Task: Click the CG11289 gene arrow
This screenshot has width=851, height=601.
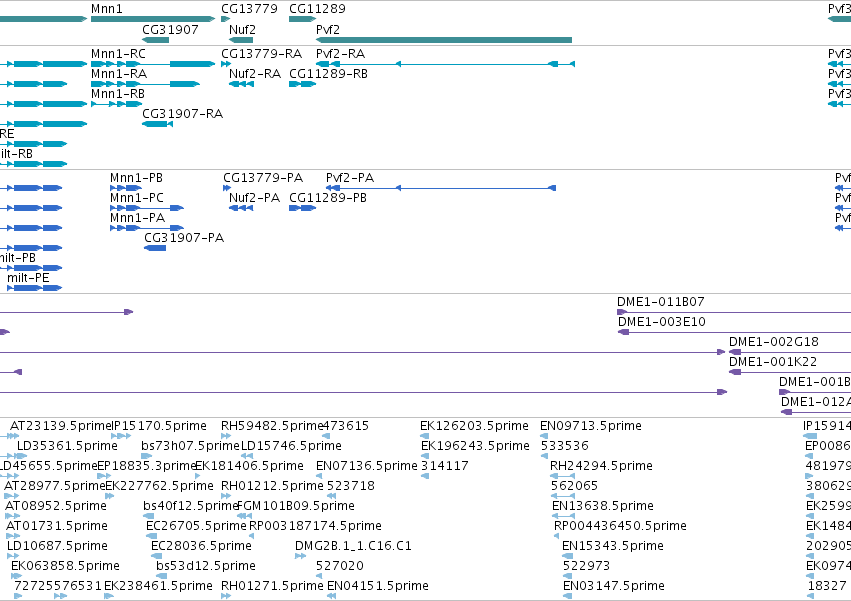Action: point(302,19)
